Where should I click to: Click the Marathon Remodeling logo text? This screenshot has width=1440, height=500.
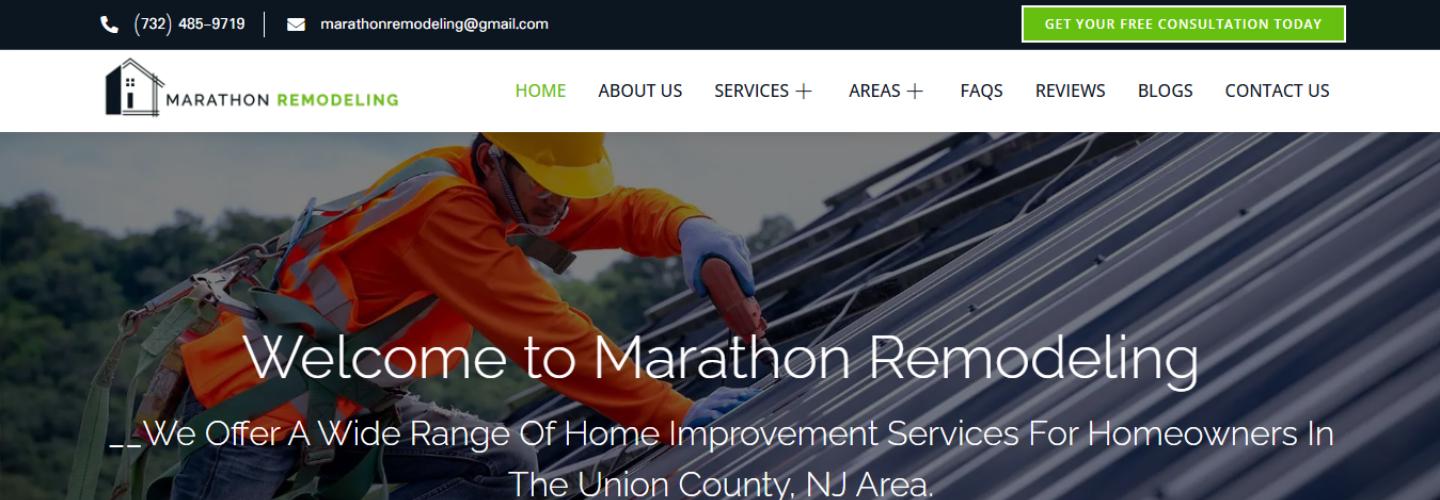(x=282, y=100)
